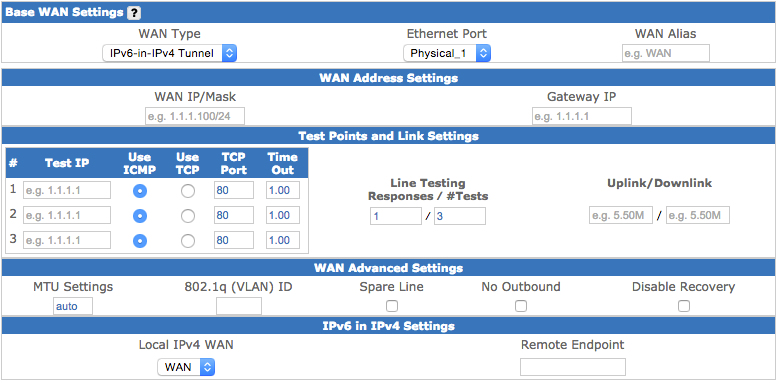
Task: Check the Disable Recovery checkbox
Action: (684, 305)
